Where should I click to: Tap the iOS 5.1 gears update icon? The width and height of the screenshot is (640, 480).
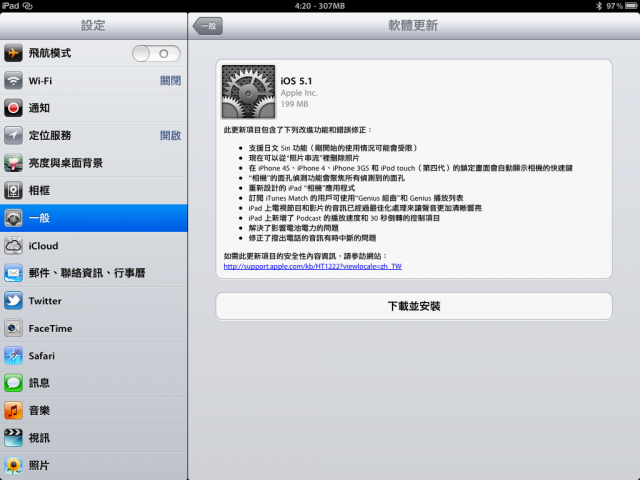click(248, 92)
